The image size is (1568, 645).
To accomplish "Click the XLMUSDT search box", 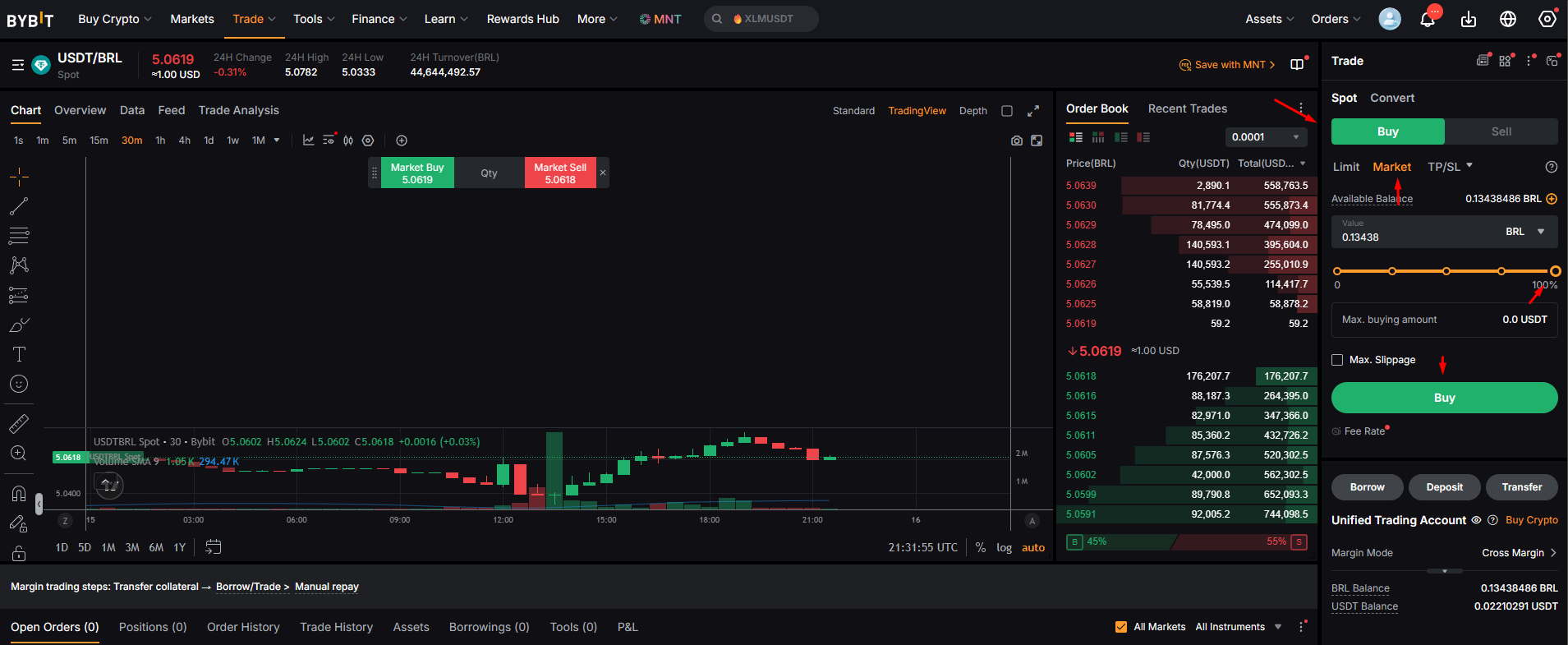I will [x=761, y=19].
